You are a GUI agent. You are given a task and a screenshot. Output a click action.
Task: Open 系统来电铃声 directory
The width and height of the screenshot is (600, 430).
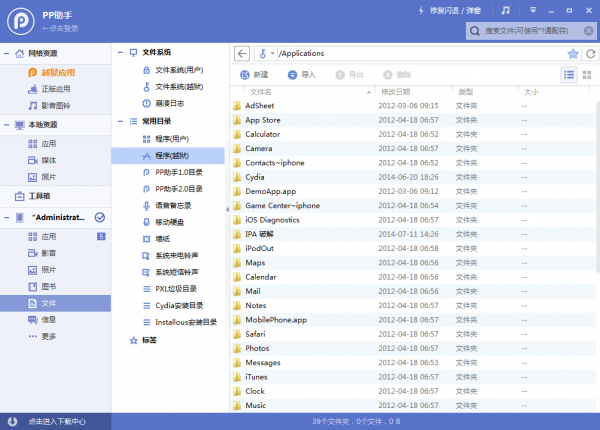tap(168, 256)
